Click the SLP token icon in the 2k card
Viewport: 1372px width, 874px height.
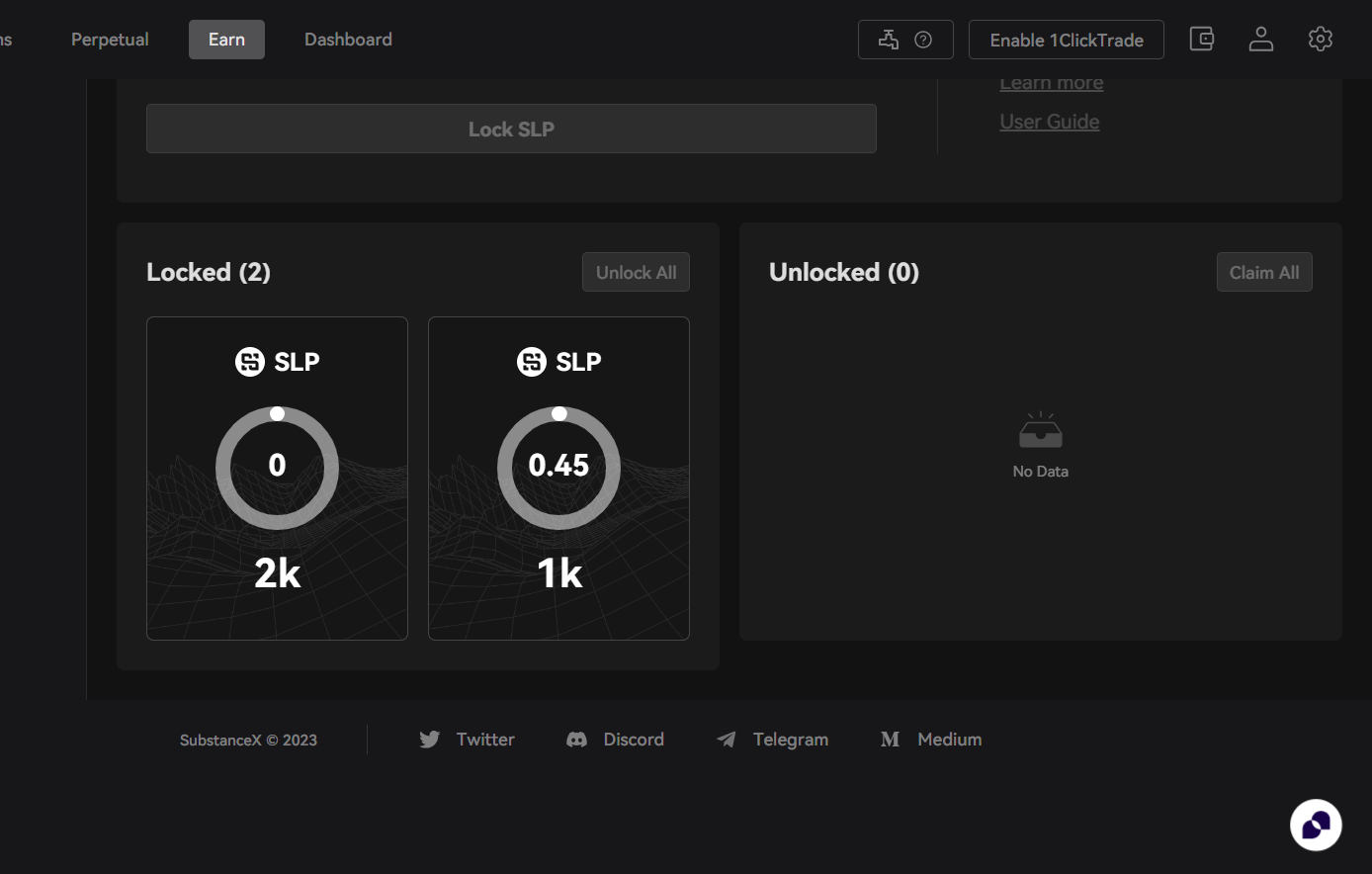tap(250, 362)
